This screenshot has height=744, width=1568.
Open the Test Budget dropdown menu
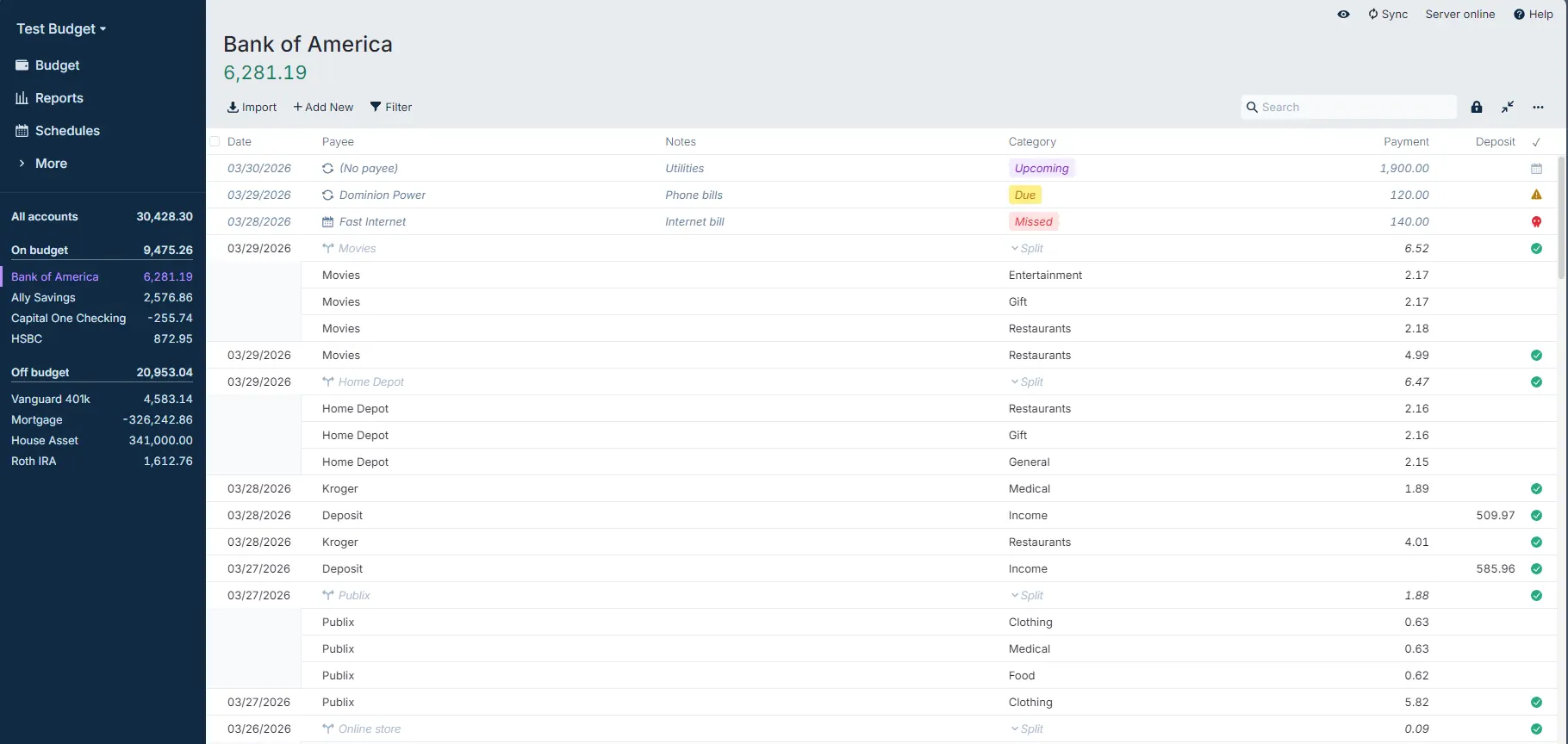pyautogui.click(x=61, y=28)
